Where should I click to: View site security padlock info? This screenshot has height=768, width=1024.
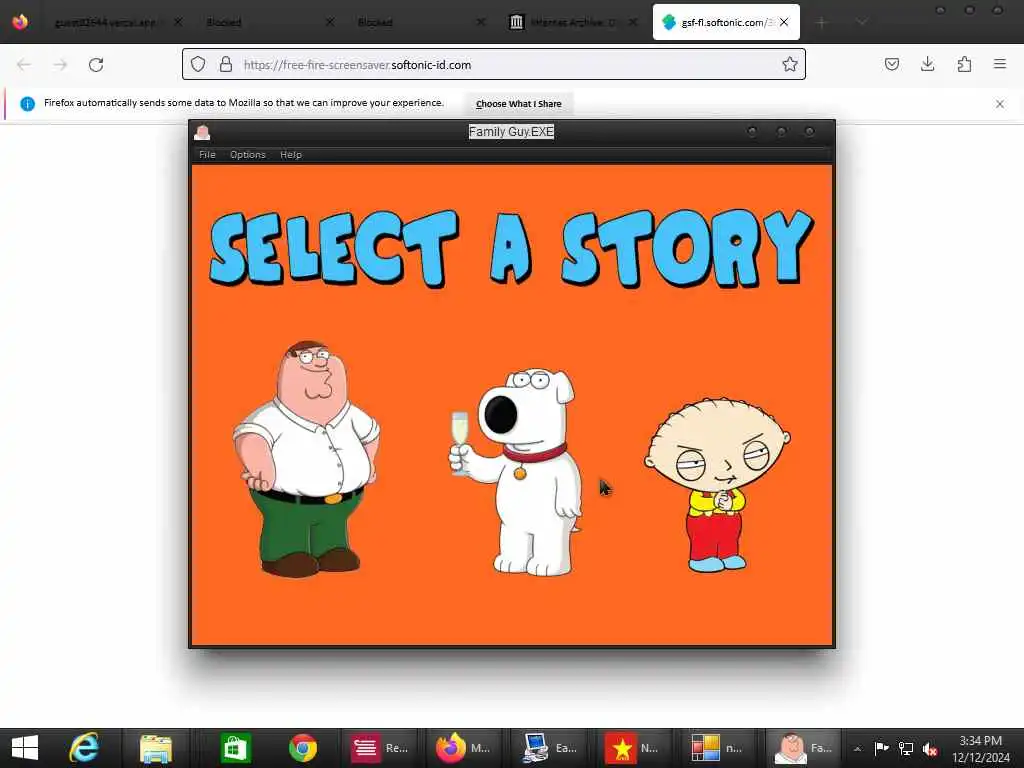point(226,64)
